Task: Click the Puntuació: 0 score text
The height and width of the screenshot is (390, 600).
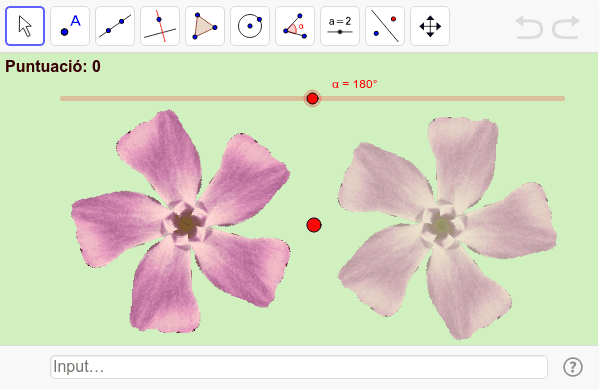Action: (x=53, y=67)
